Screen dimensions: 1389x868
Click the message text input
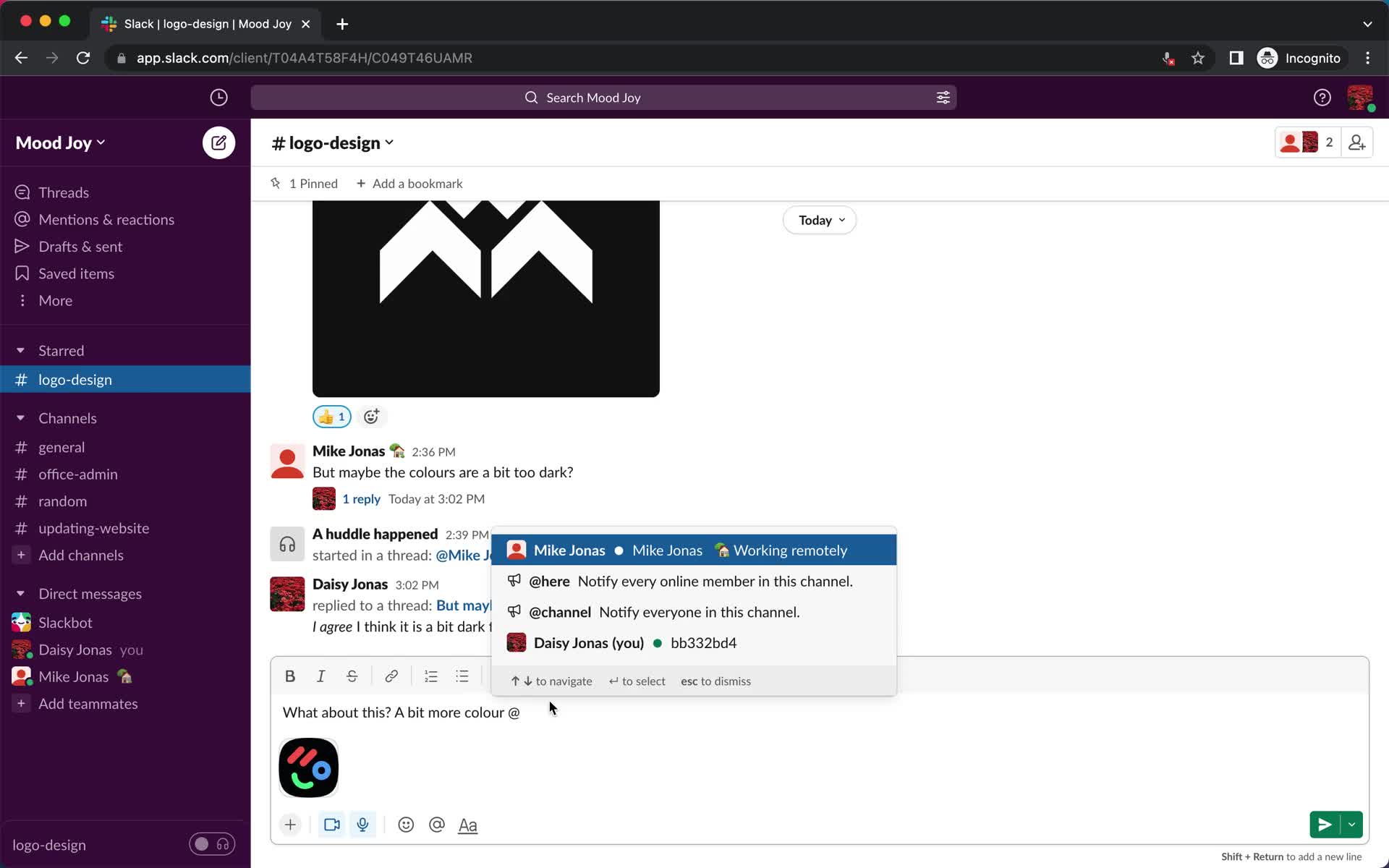click(x=820, y=712)
